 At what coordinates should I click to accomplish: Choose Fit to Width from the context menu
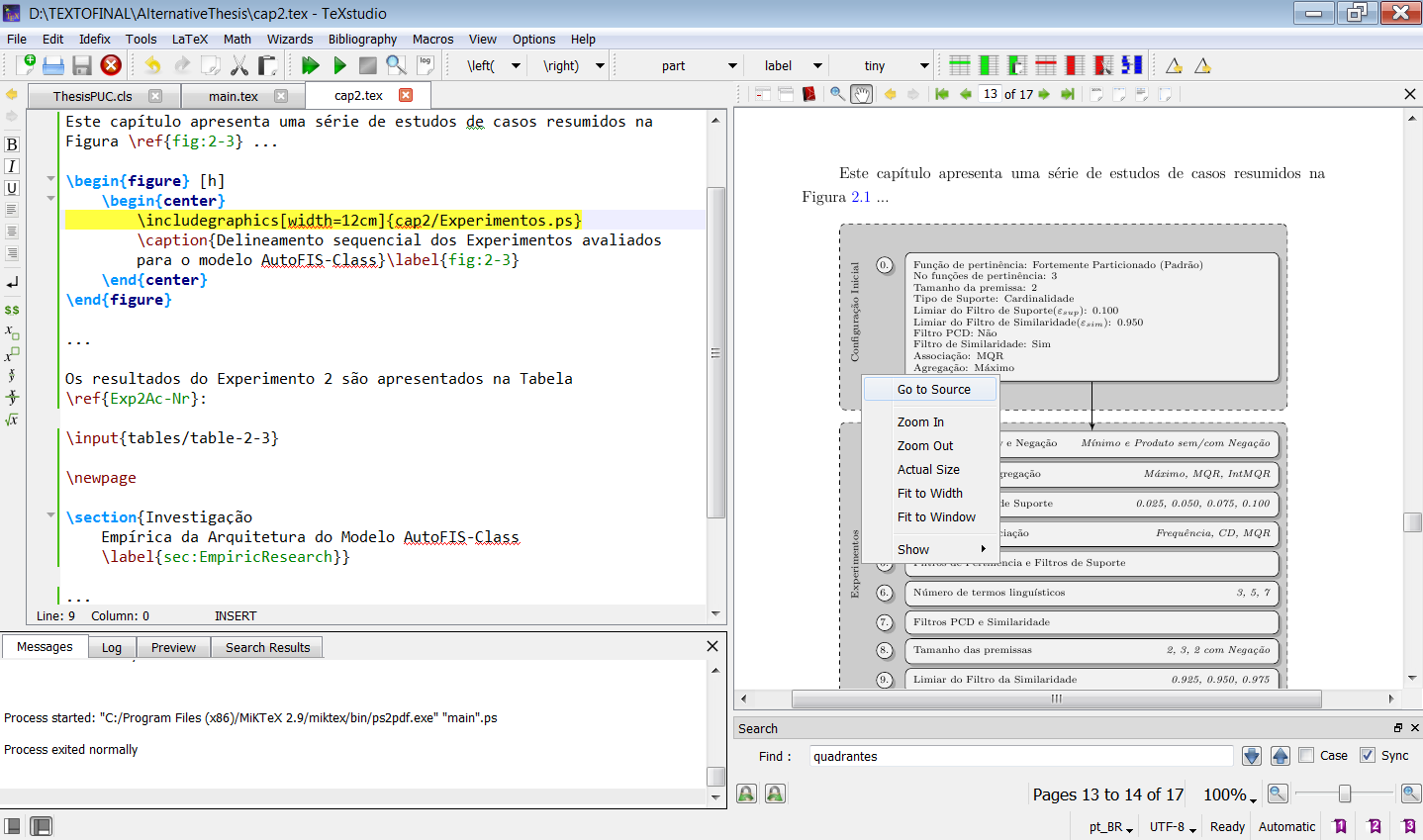(x=929, y=493)
